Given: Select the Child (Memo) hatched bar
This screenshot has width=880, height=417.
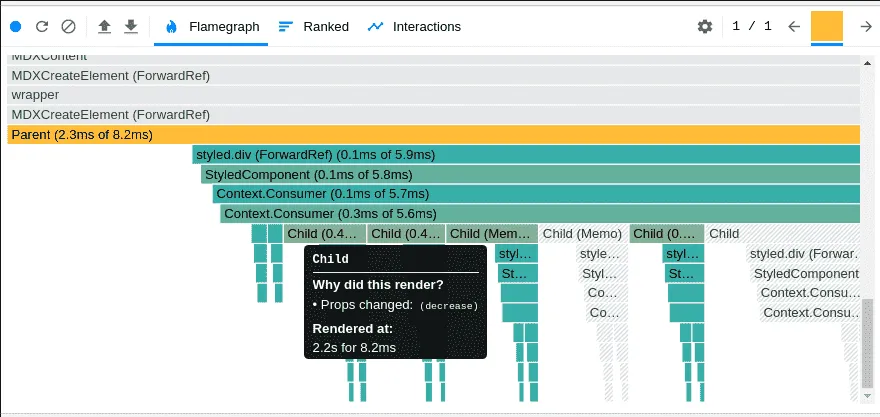Looking at the screenshot, I should (583, 233).
